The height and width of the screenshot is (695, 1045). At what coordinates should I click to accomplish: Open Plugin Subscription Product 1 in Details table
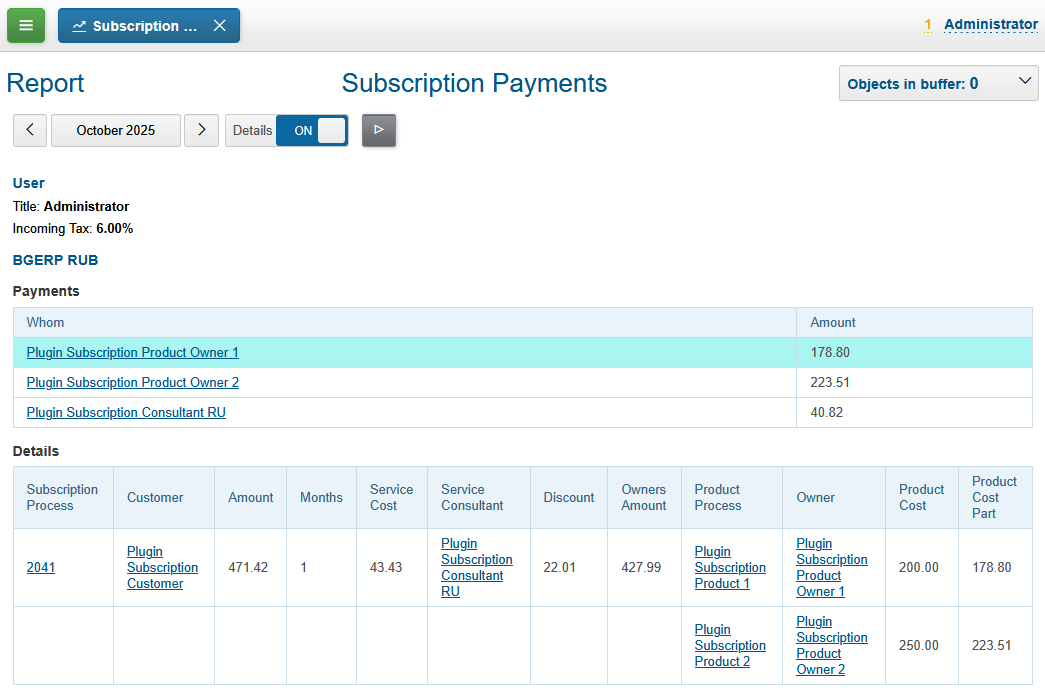730,567
